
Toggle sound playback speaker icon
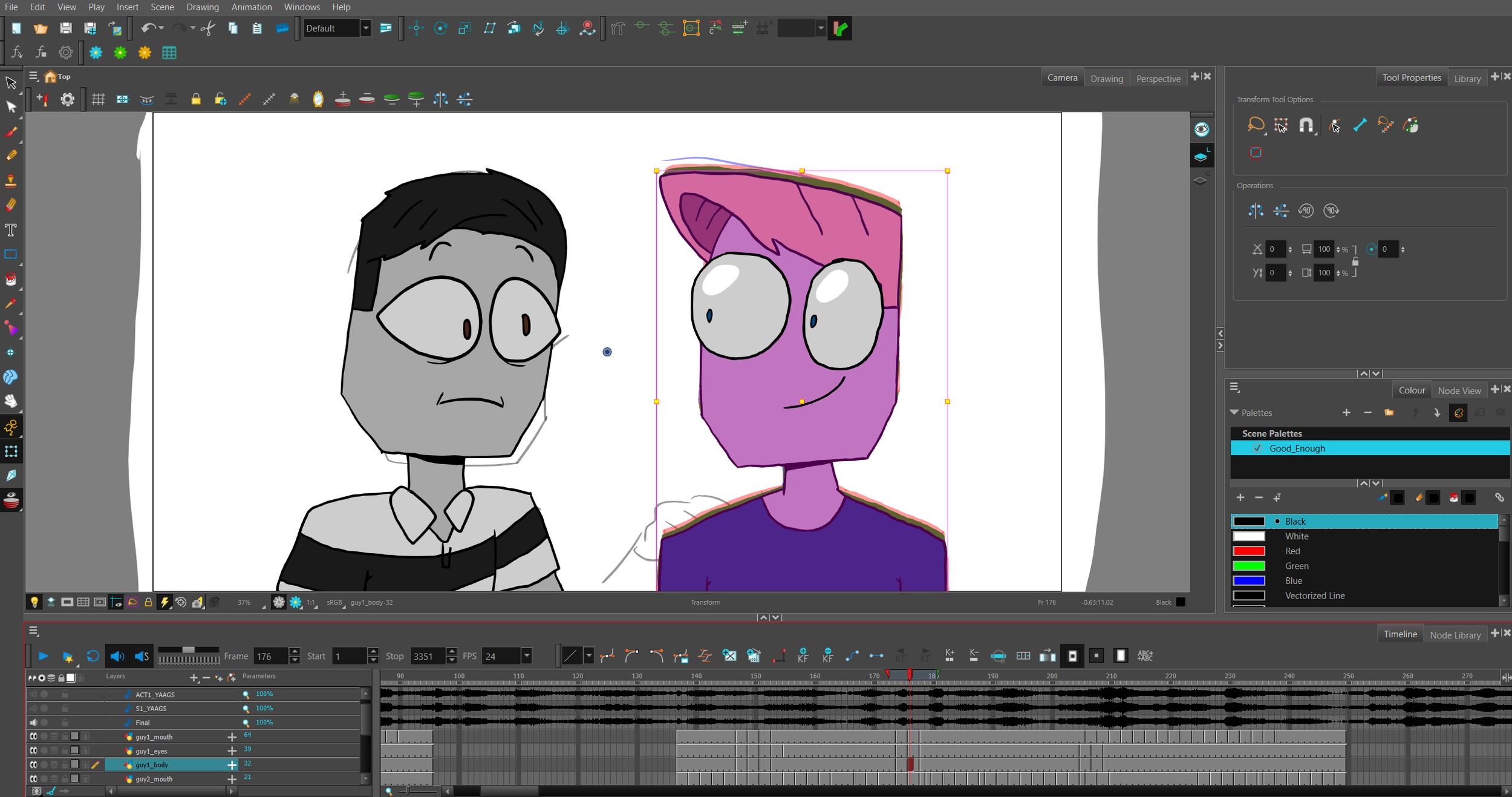[117, 656]
